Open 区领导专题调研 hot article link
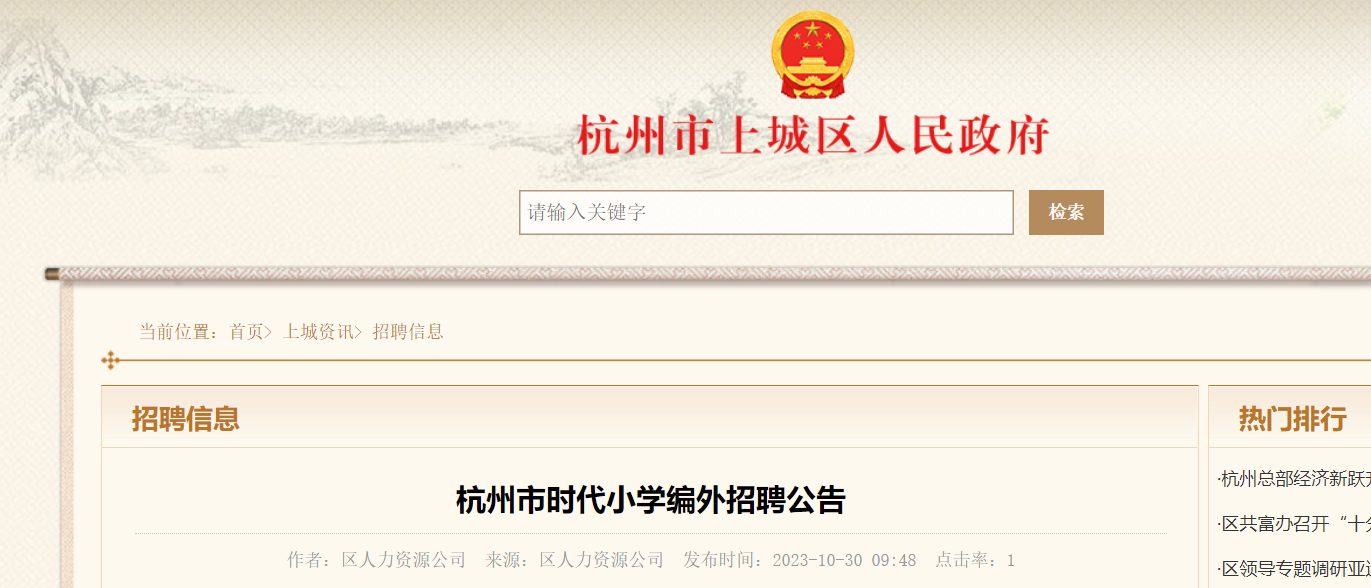This screenshot has height=588, width=1371. click(1294, 569)
